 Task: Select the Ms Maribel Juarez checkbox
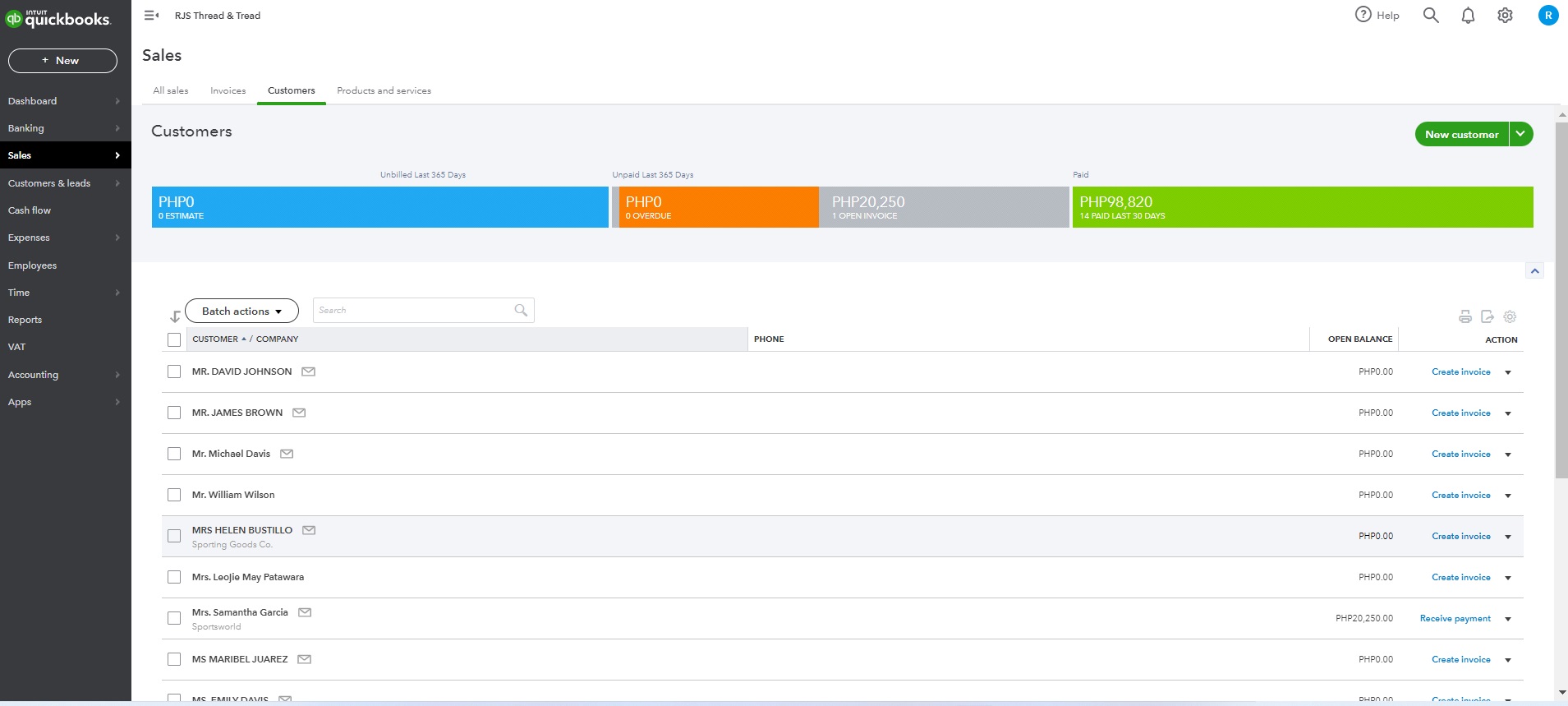[174, 659]
